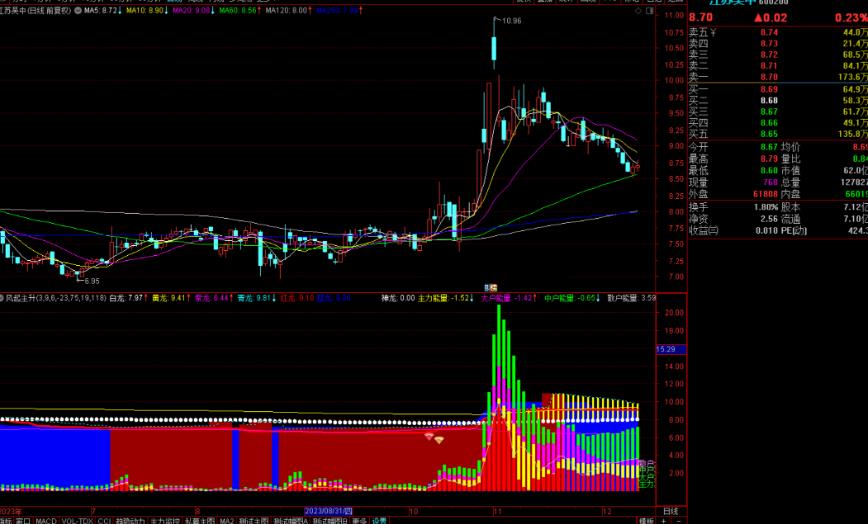Click the 青龙 9.81 indicator value
This screenshot has width=868, height=524.
256,298
